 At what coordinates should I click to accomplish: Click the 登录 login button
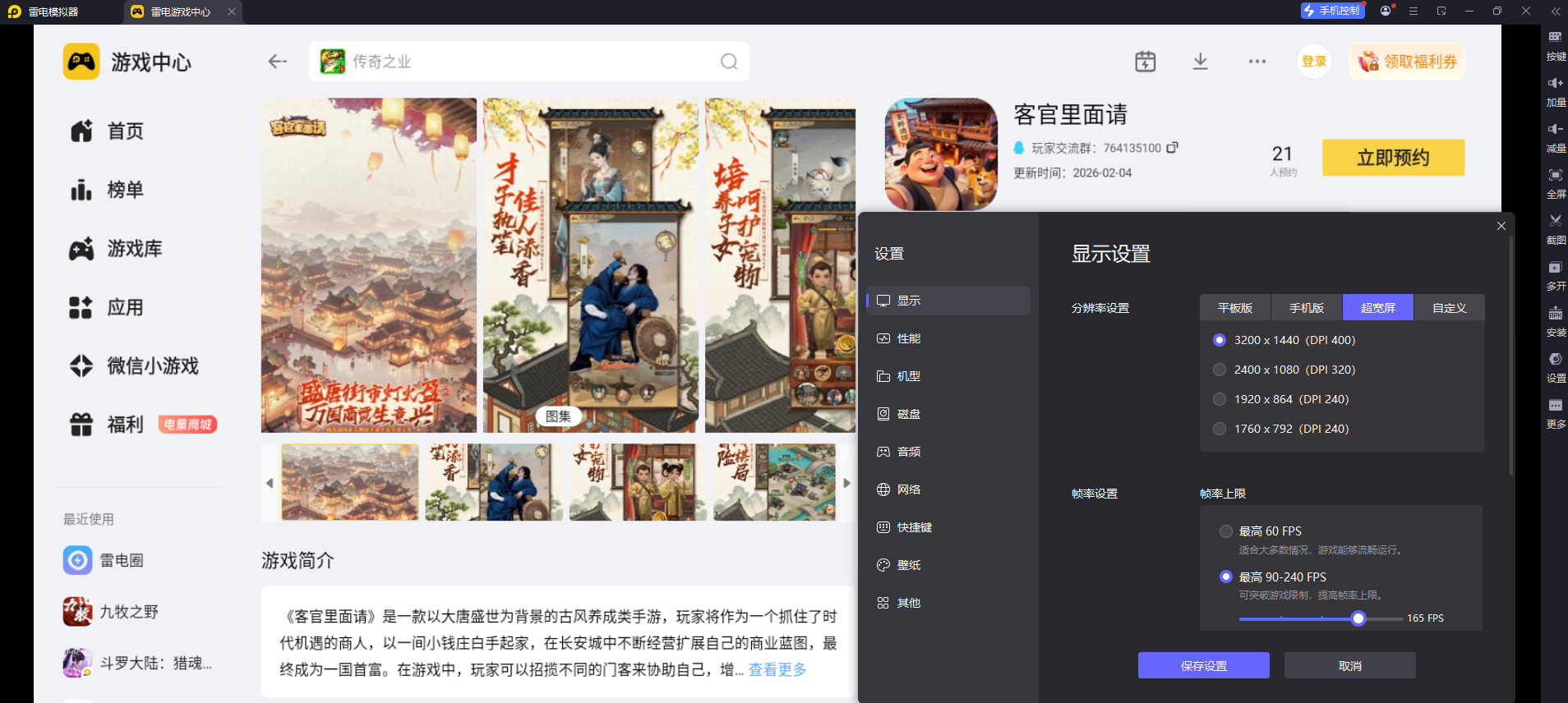(x=1314, y=62)
